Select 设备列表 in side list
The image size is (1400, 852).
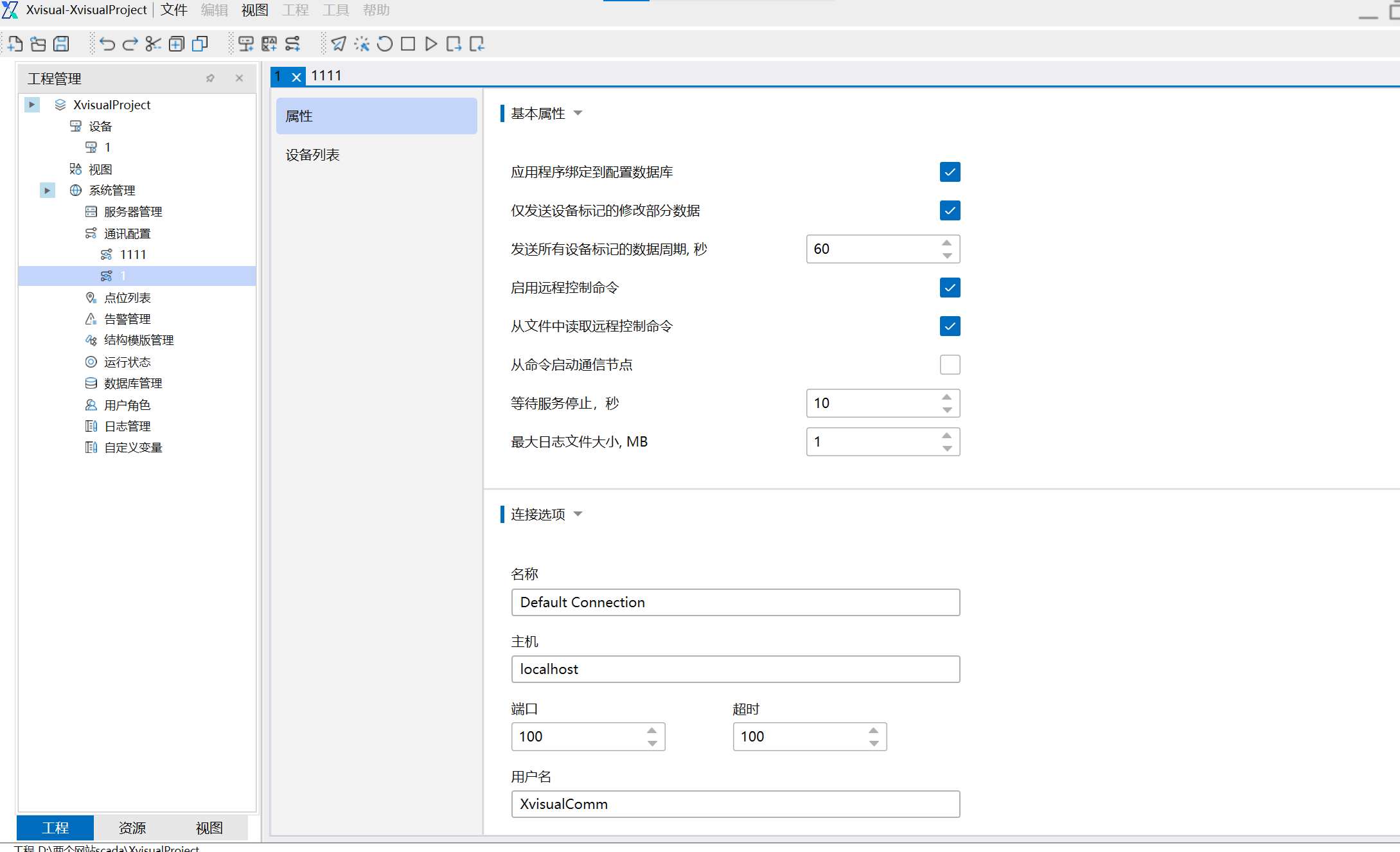(313, 155)
